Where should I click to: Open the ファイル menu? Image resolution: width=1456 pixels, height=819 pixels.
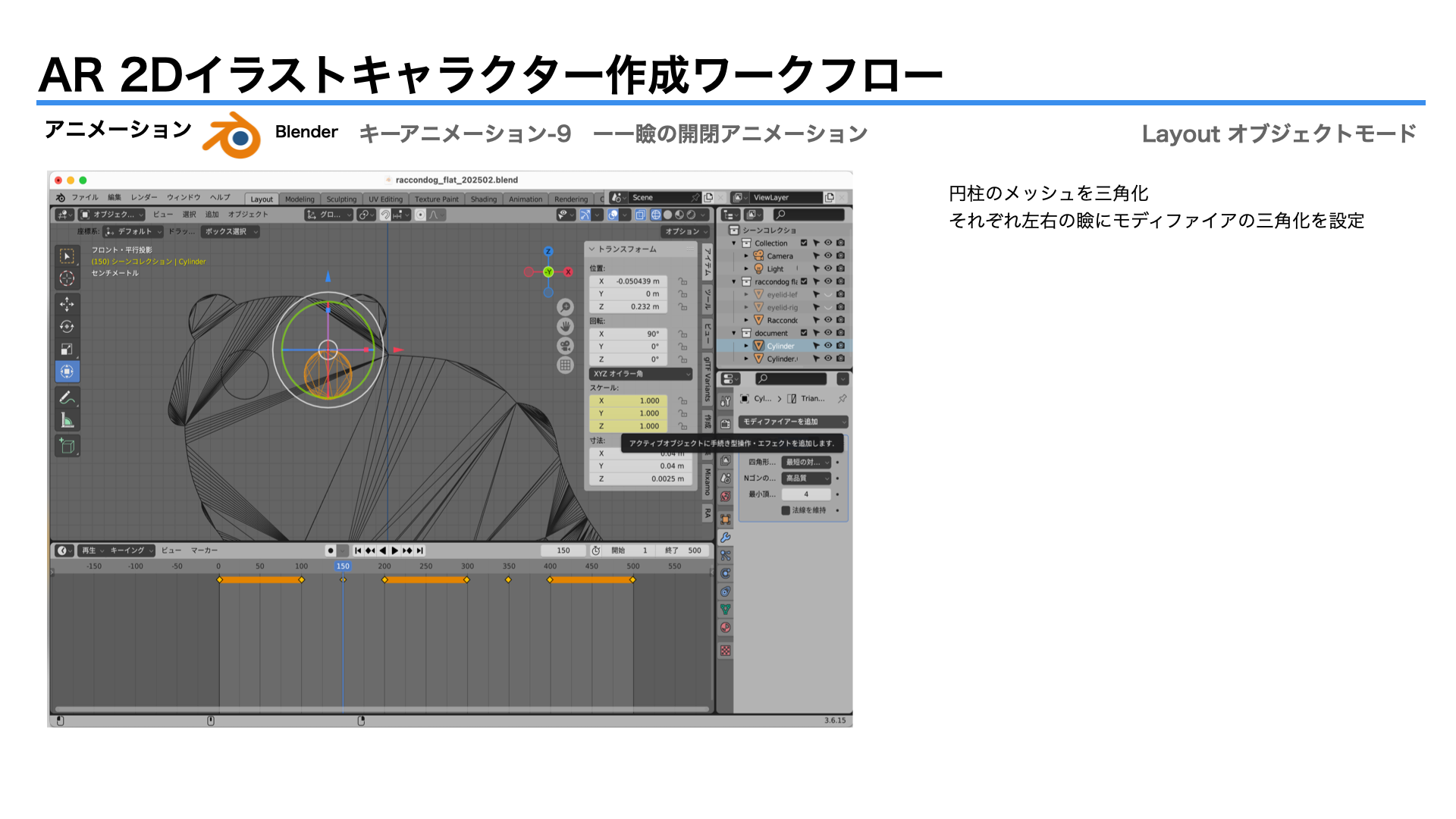point(85,198)
